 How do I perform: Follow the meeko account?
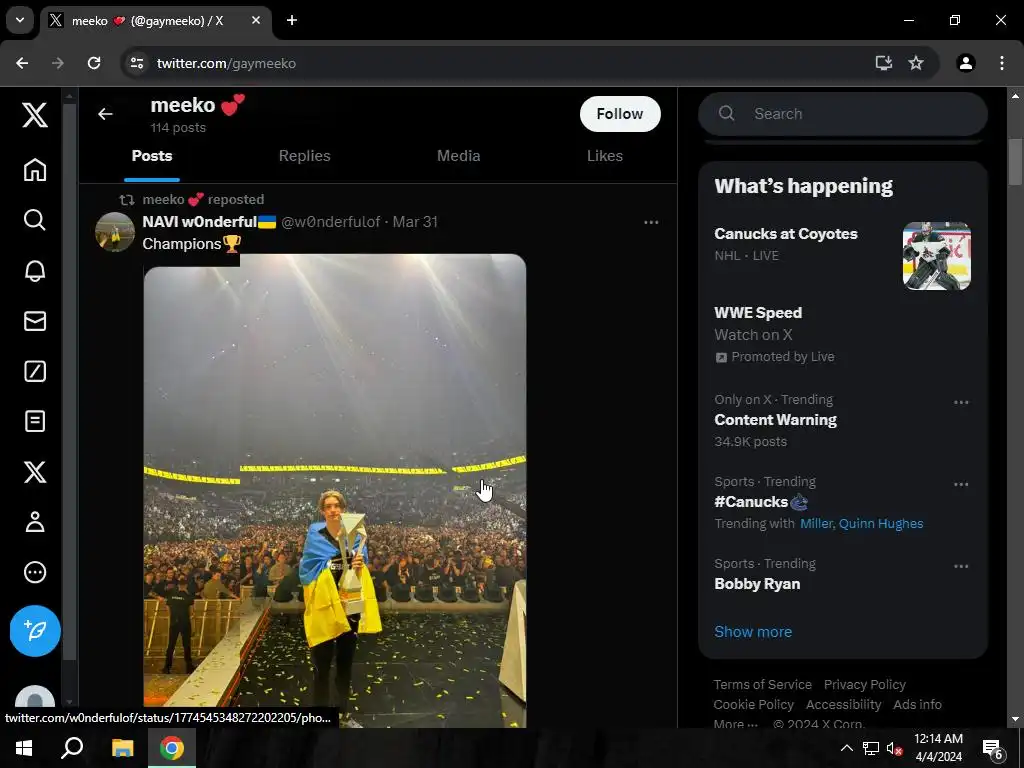click(620, 114)
